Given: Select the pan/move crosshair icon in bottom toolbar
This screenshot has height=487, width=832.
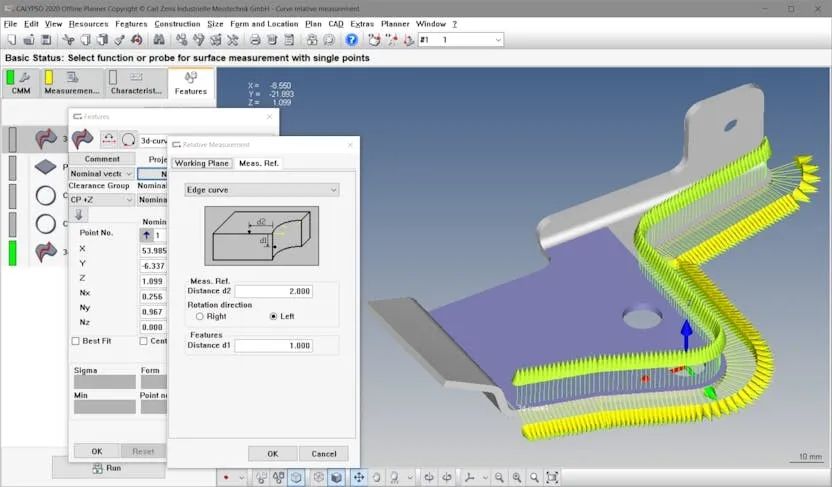Looking at the screenshot, I should pos(359,477).
